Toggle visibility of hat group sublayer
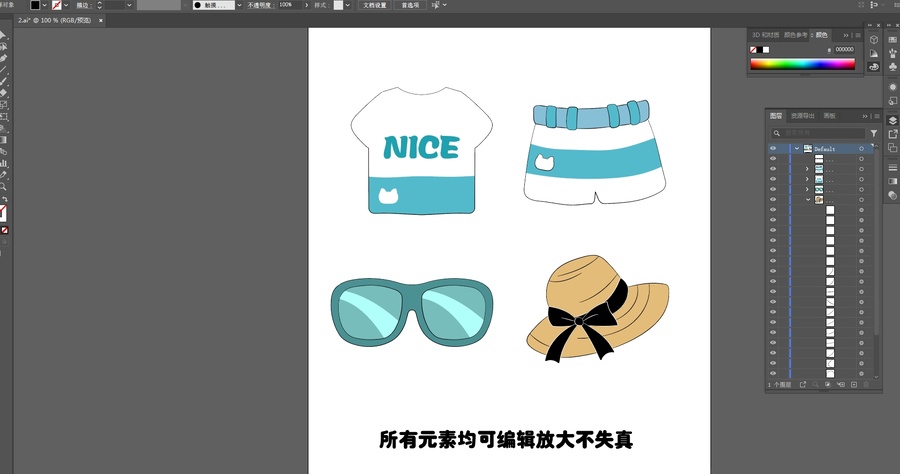Viewport: 900px width, 474px height. tap(773, 200)
